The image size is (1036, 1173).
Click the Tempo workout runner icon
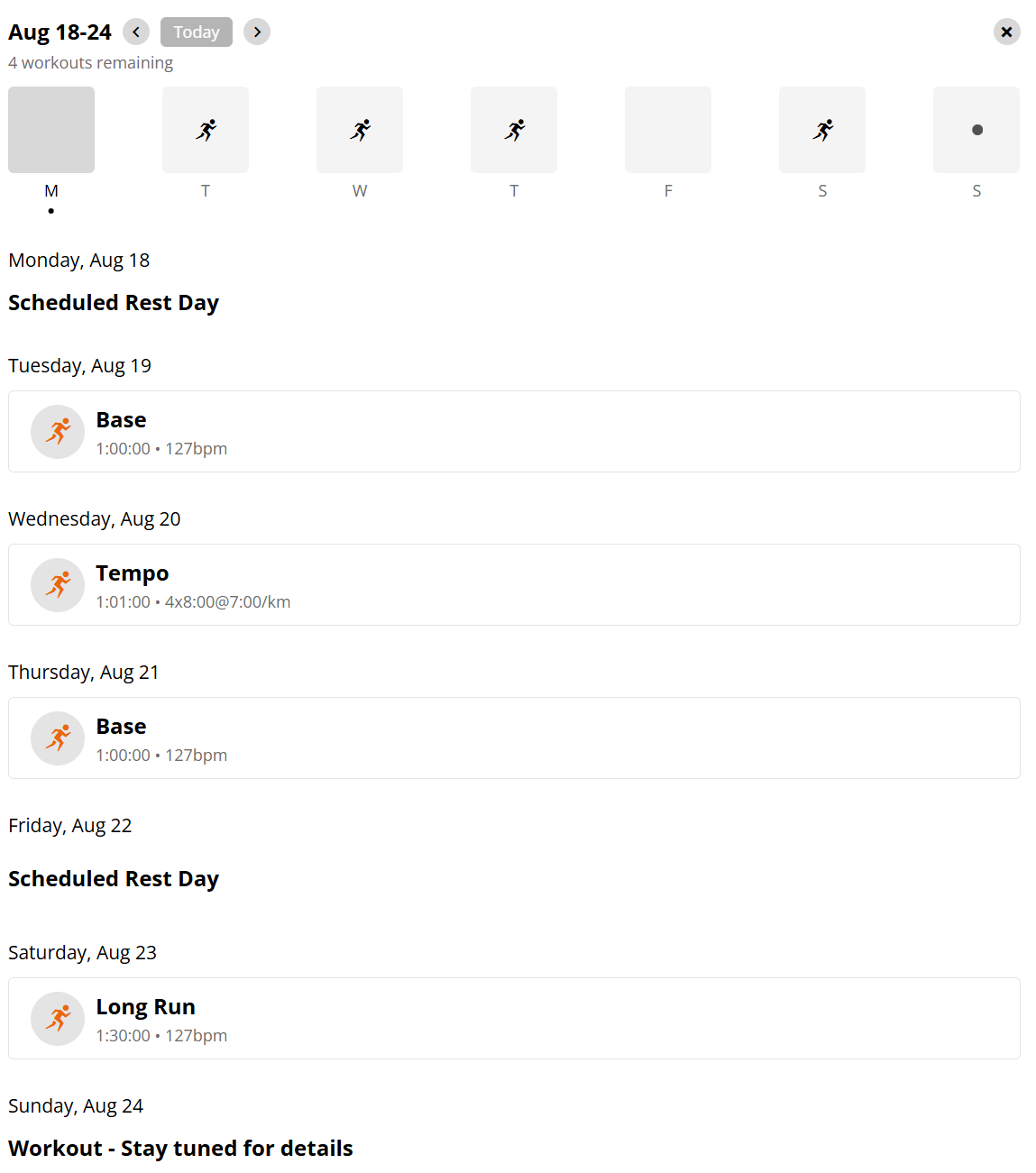(x=58, y=585)
